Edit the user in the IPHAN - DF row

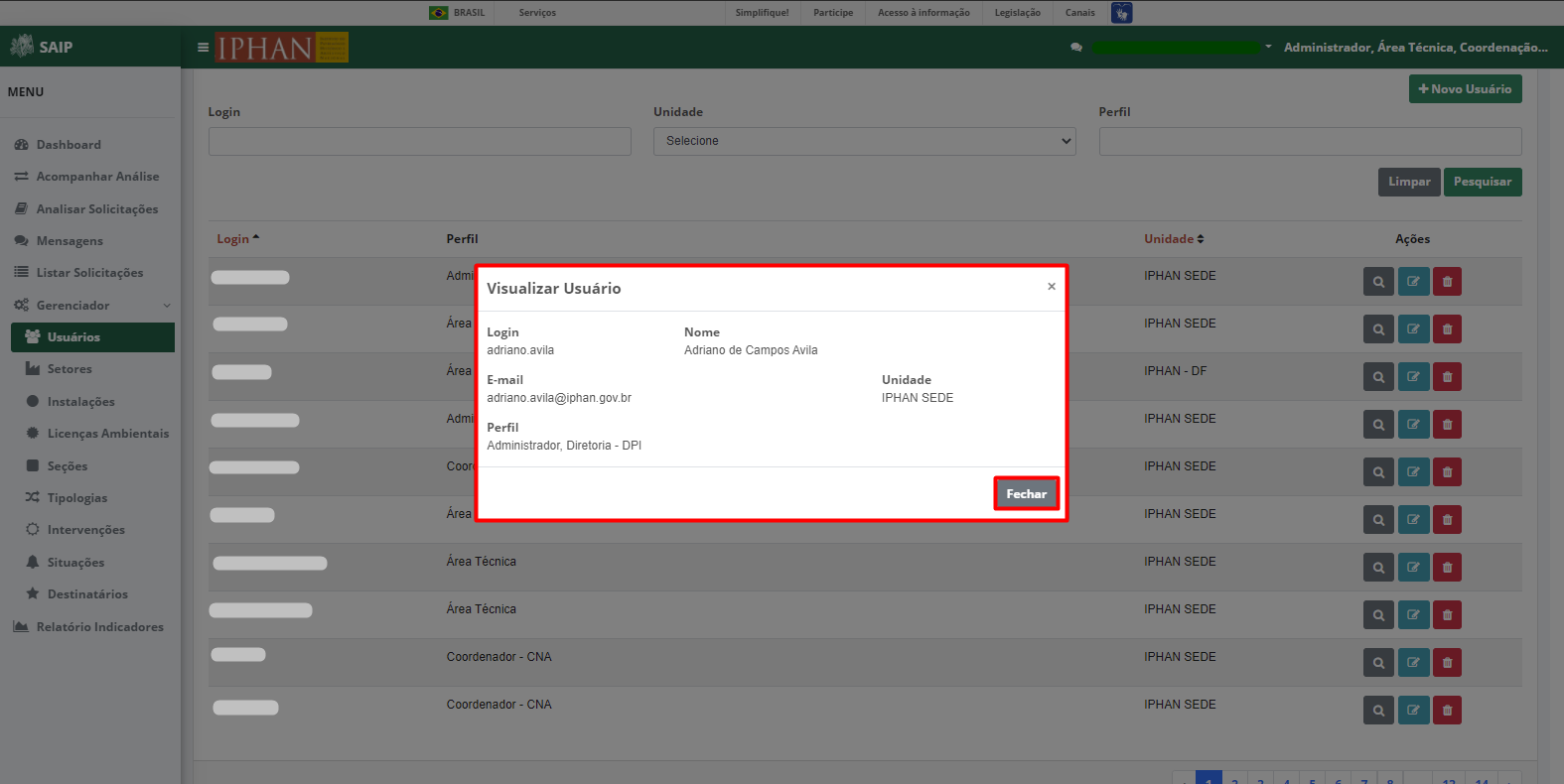tap(1413, 377)
